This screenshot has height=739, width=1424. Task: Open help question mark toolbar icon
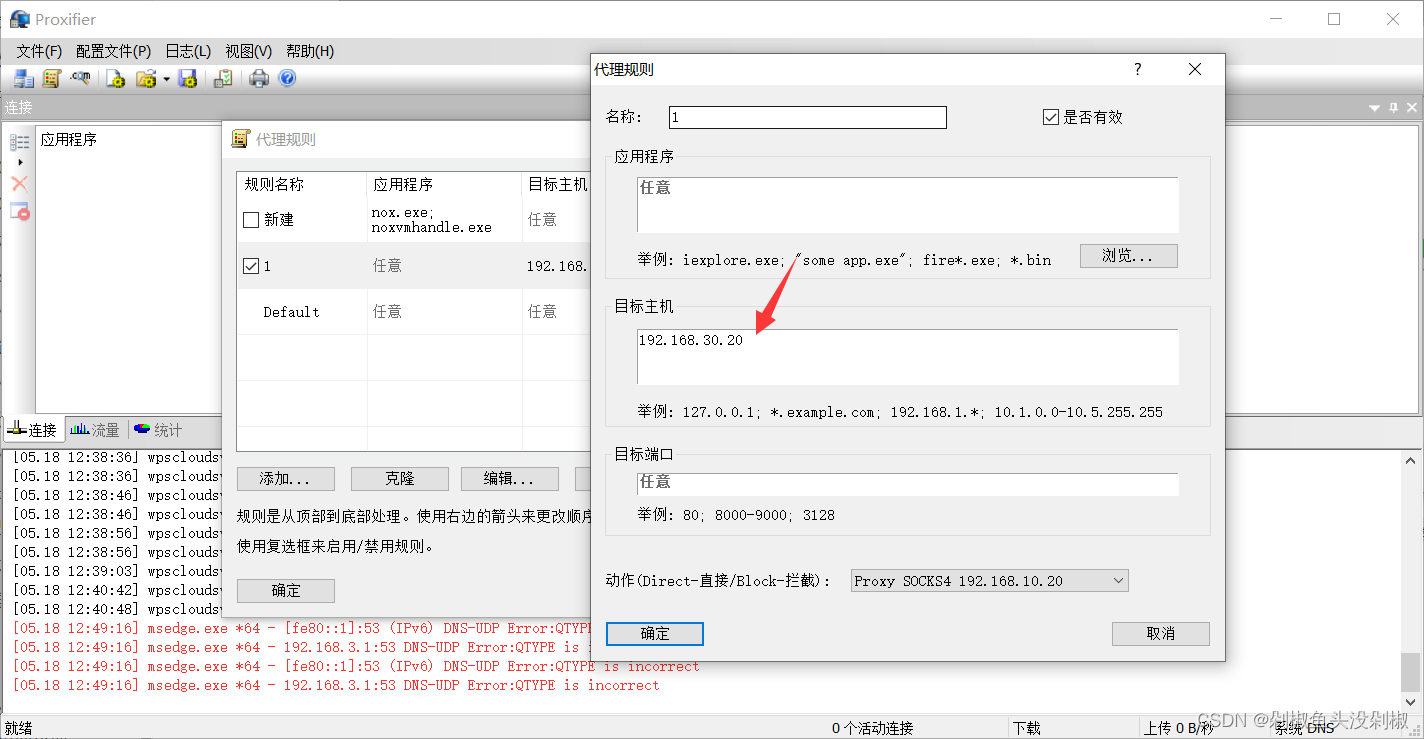tap(287, 78)
